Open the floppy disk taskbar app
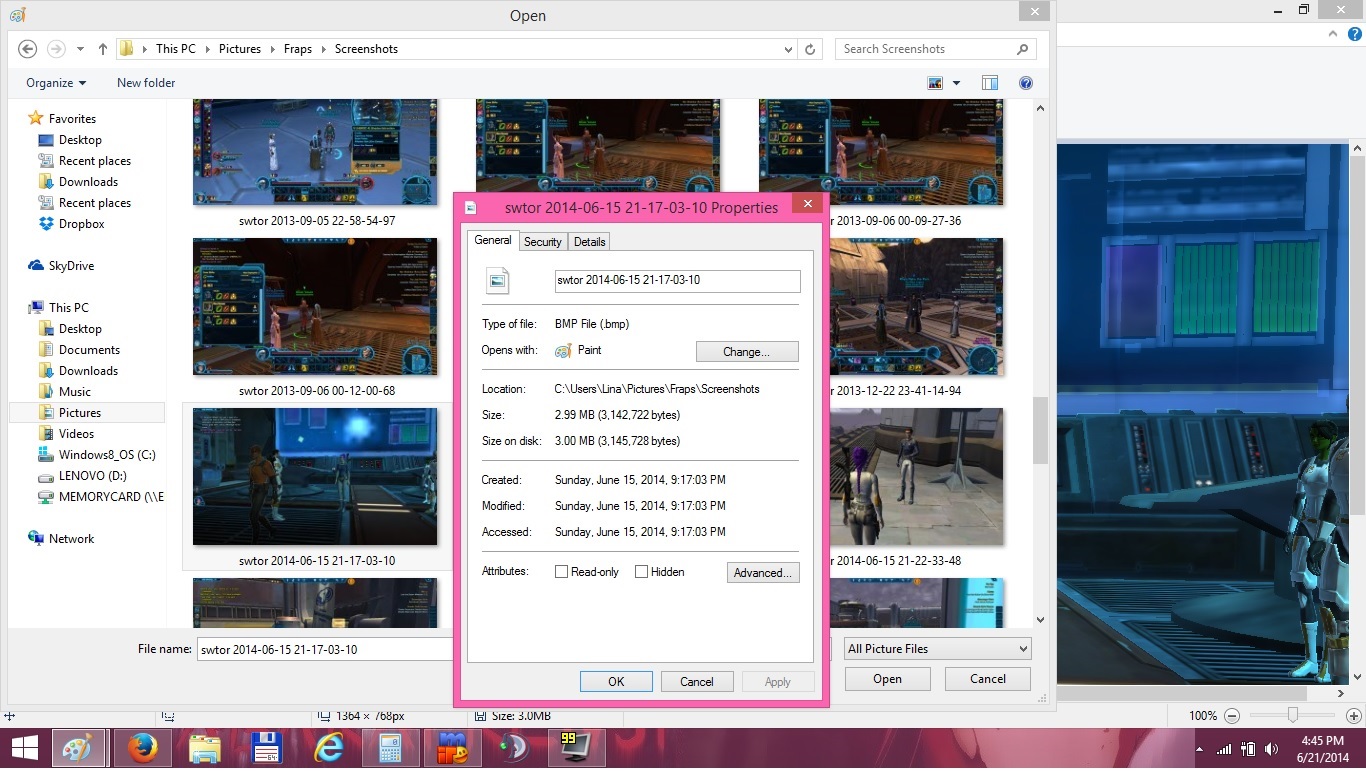1366x771 pixels. pos(266,748)
